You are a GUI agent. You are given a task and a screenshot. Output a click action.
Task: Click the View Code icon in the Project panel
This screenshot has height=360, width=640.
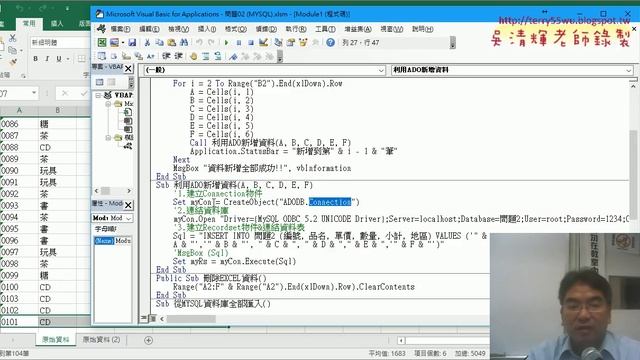[x=100, y=82]
